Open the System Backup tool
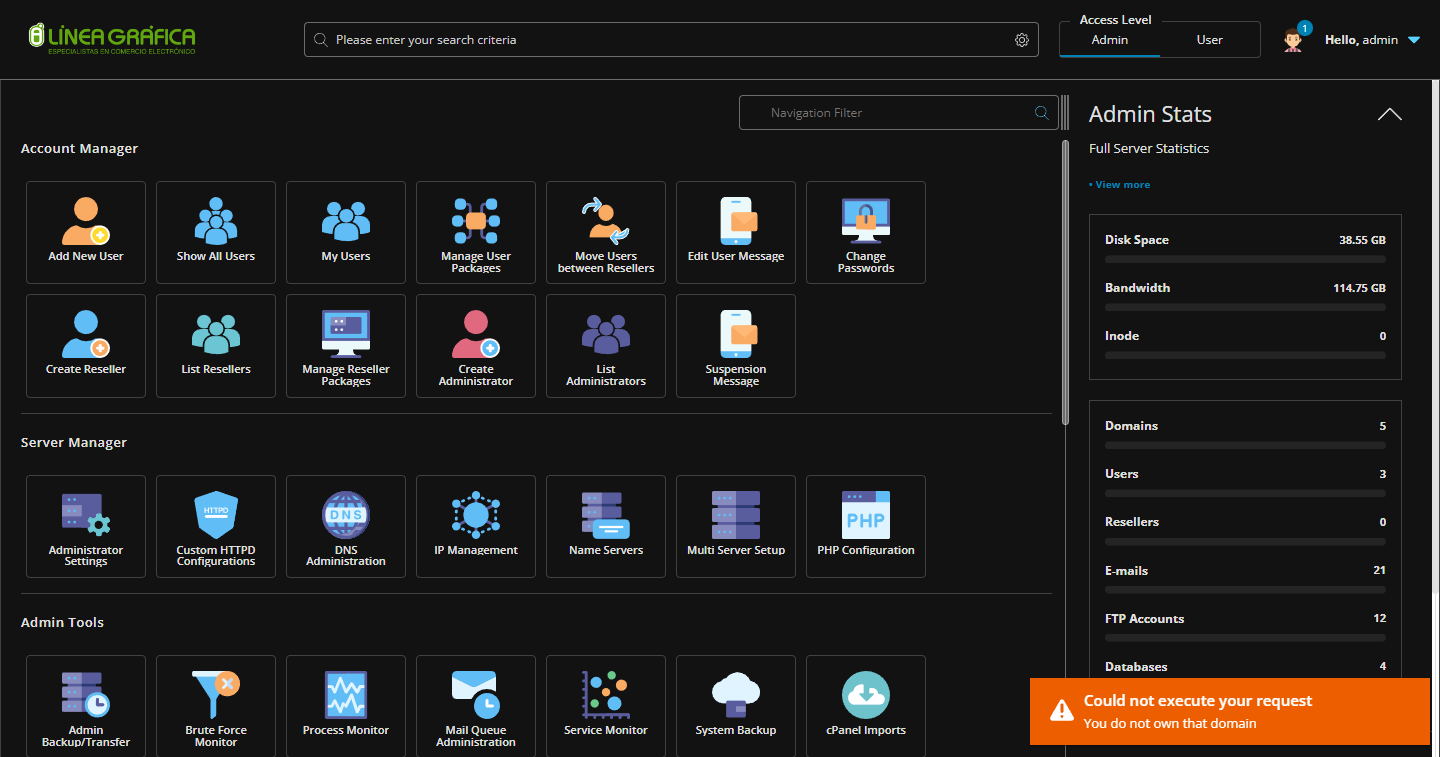This screenshot has height=757, width=1440. 736,705
